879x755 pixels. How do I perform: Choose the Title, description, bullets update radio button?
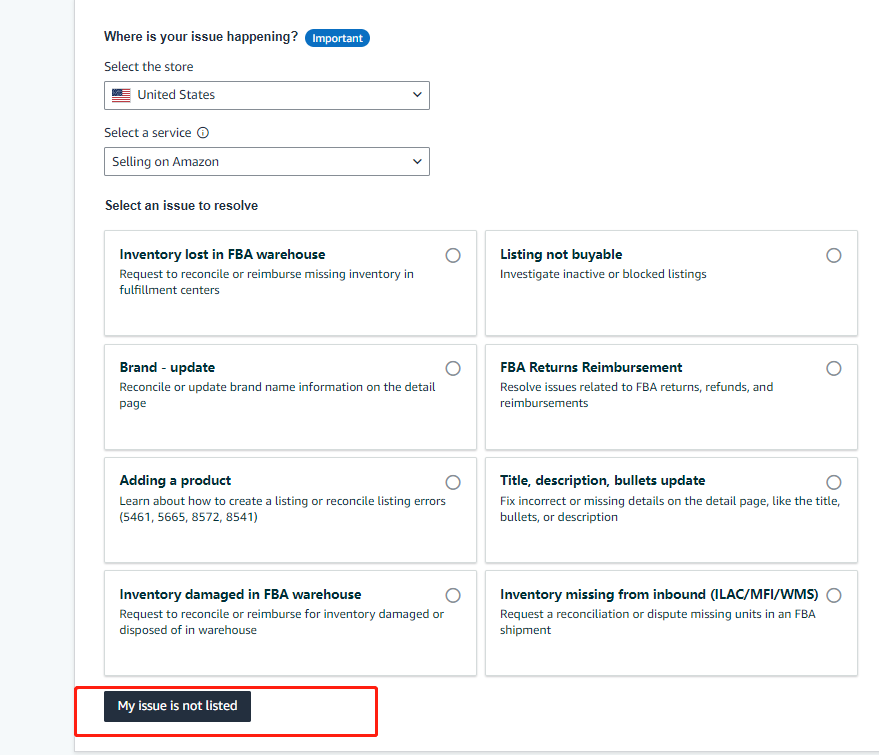coord(834,482)
